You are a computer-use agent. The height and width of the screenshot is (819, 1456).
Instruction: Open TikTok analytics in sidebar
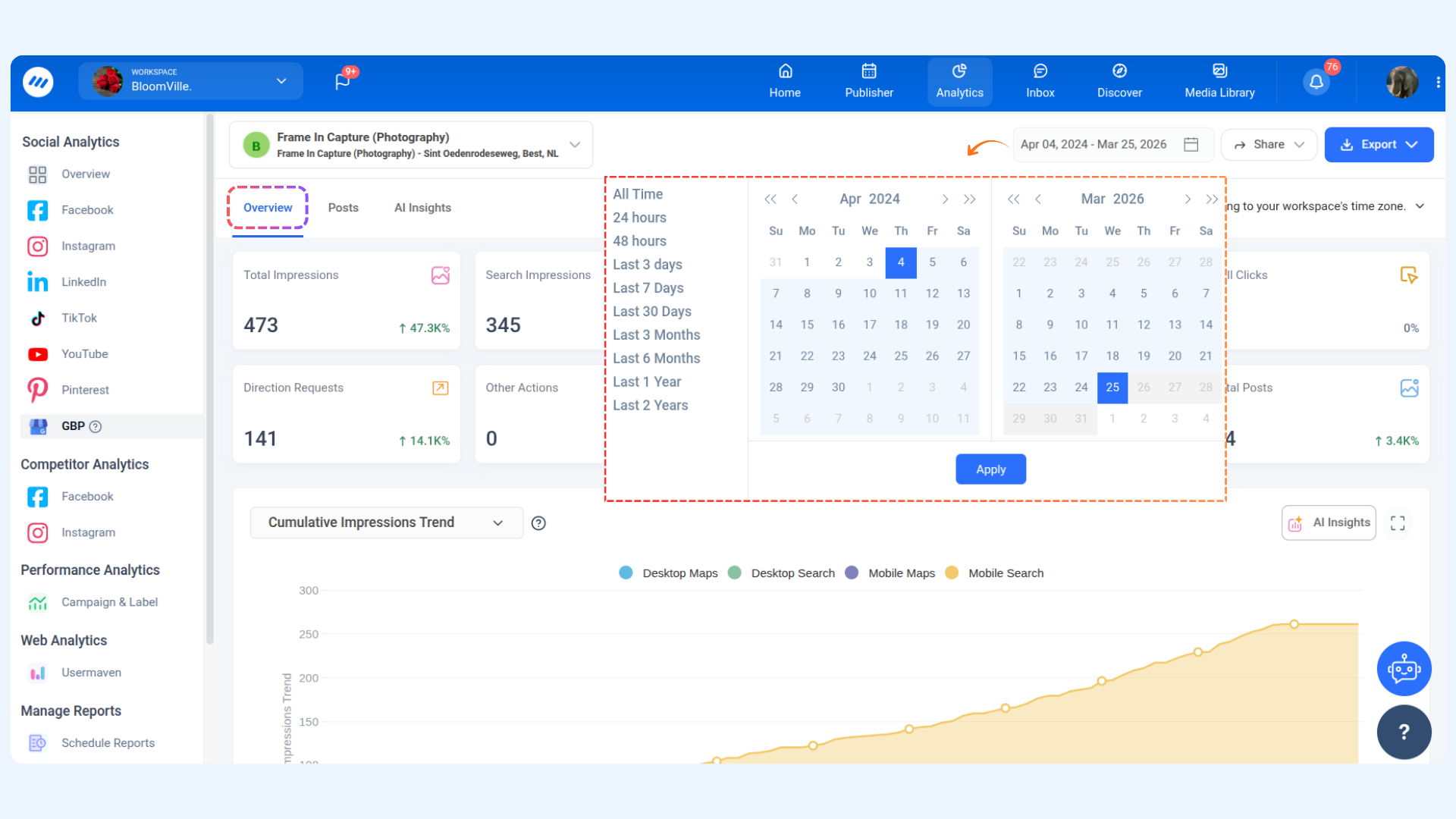click(x=79, y=318)
